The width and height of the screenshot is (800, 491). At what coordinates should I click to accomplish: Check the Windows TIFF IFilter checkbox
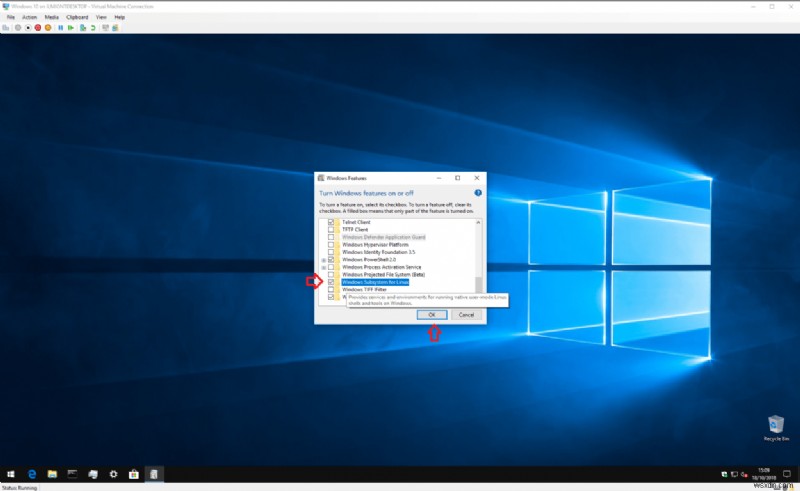click(331, 289)
